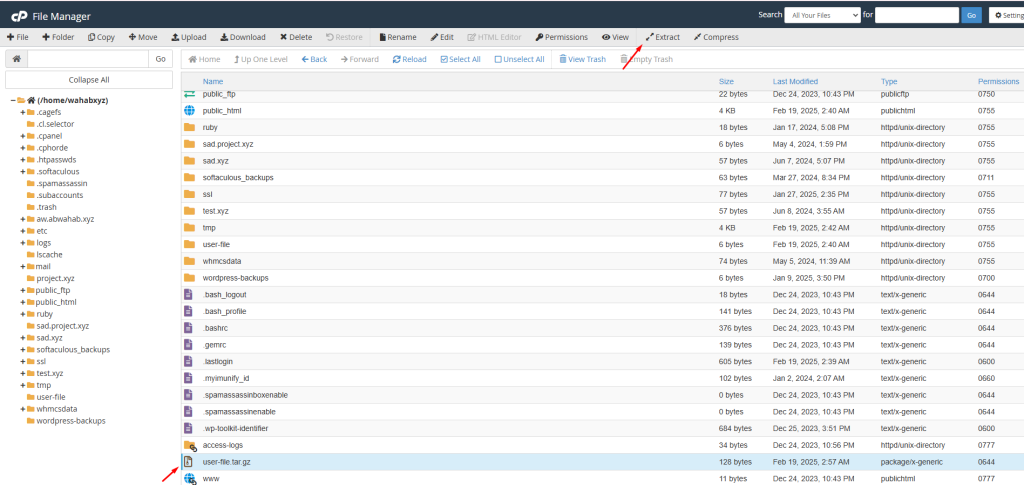
Task: Open the Permissions tool
Action: coord(561,37)
